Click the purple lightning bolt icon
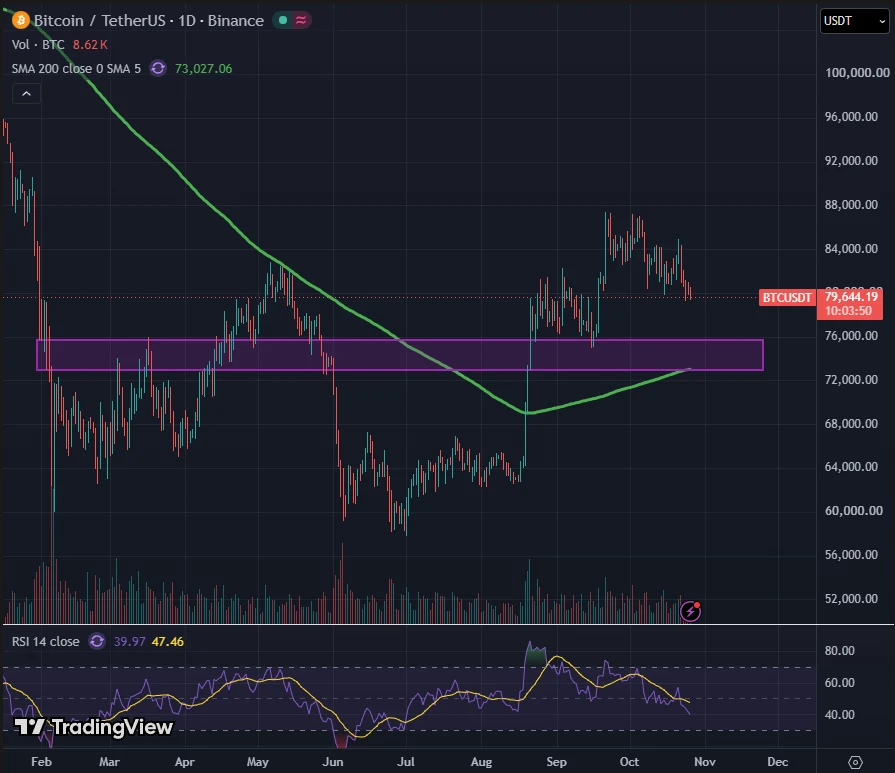This screenshot has width=895, height=773. click(691, 611)
